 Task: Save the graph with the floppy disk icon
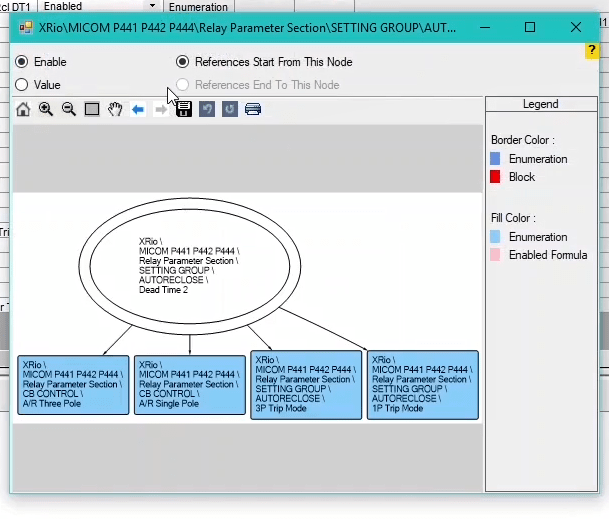[184, 109]
